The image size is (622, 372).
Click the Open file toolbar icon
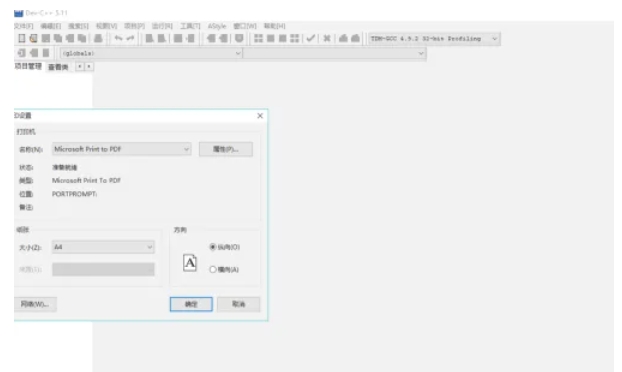coord(33,38)
